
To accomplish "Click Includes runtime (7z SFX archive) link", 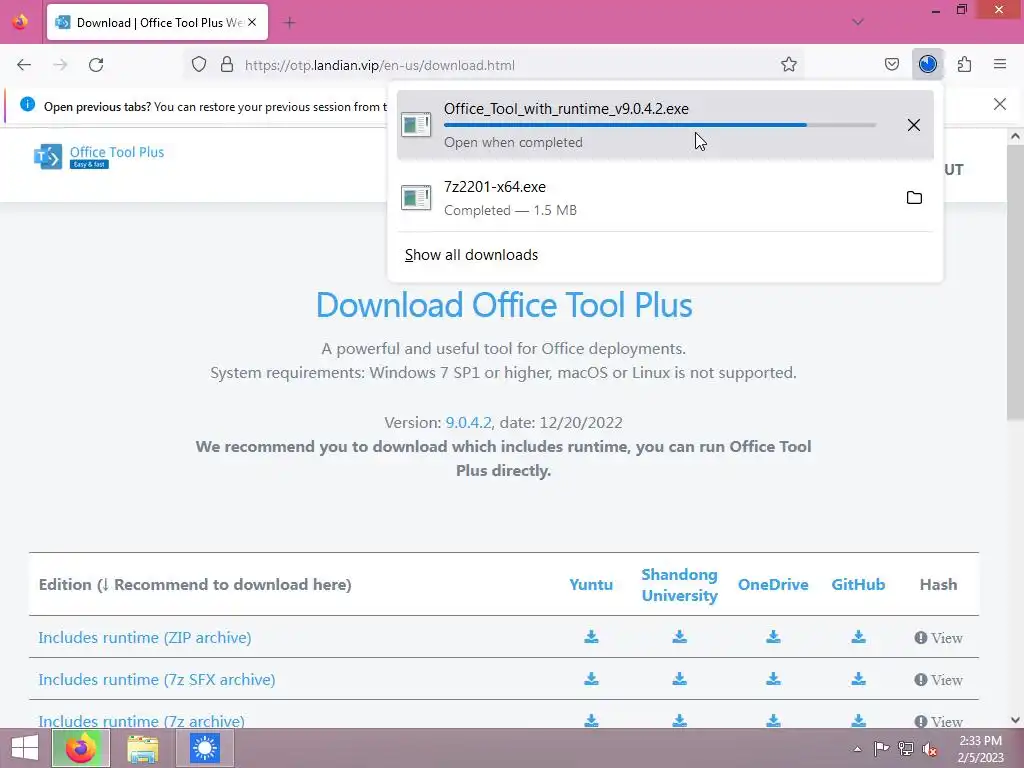I will (157, 679).
